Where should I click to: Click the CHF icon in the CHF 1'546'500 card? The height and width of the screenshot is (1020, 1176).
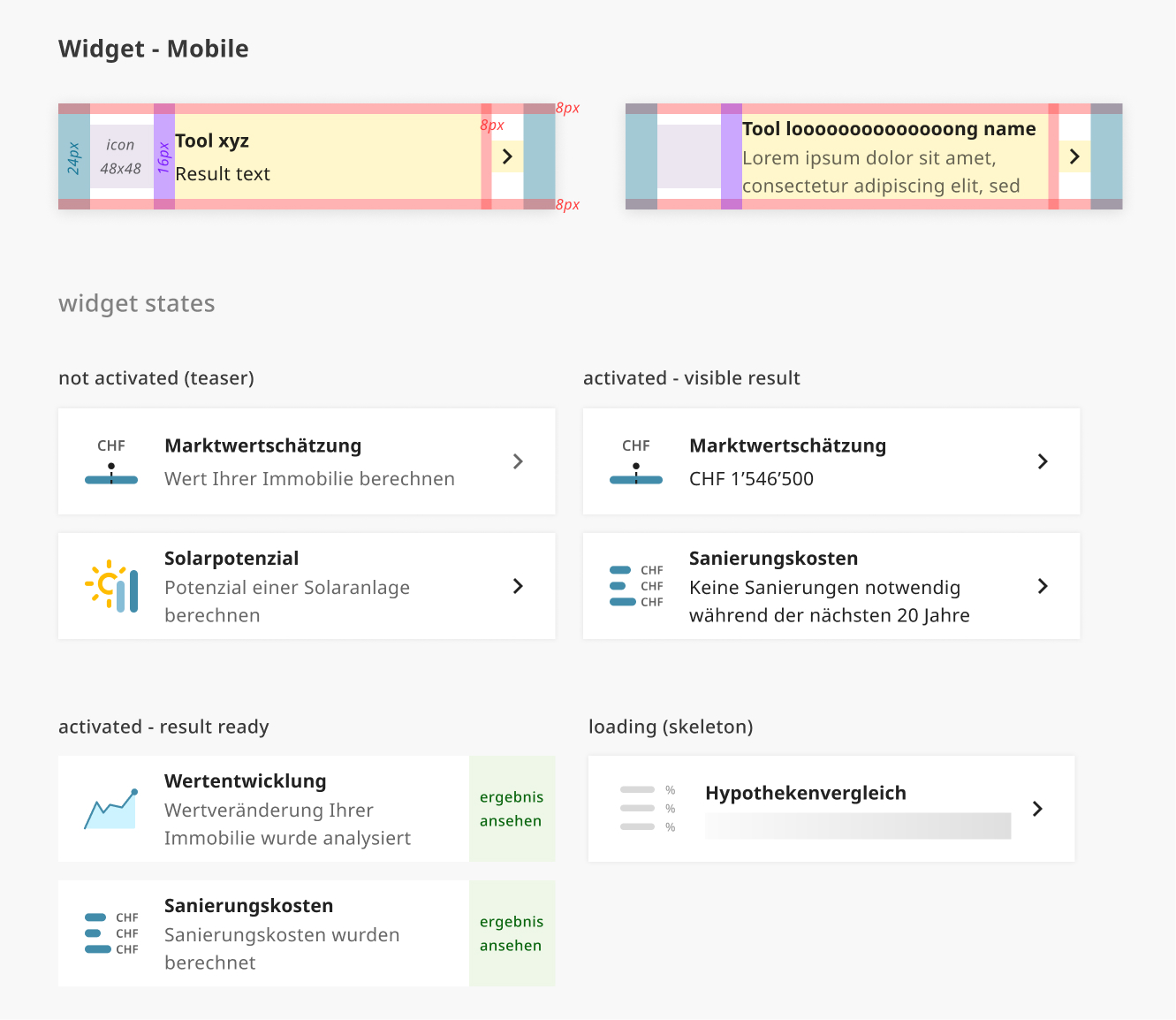[636, 461]
